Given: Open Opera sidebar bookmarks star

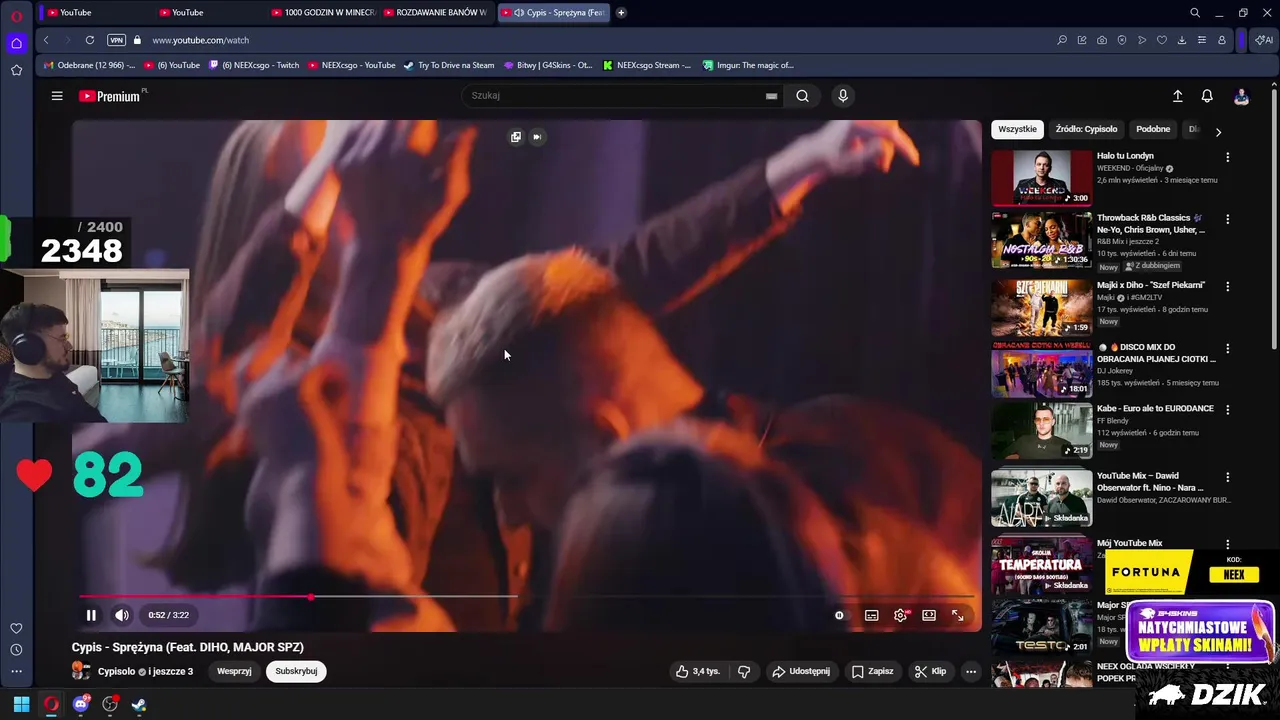Looking at the screenshot, I should tap(16, 70).
